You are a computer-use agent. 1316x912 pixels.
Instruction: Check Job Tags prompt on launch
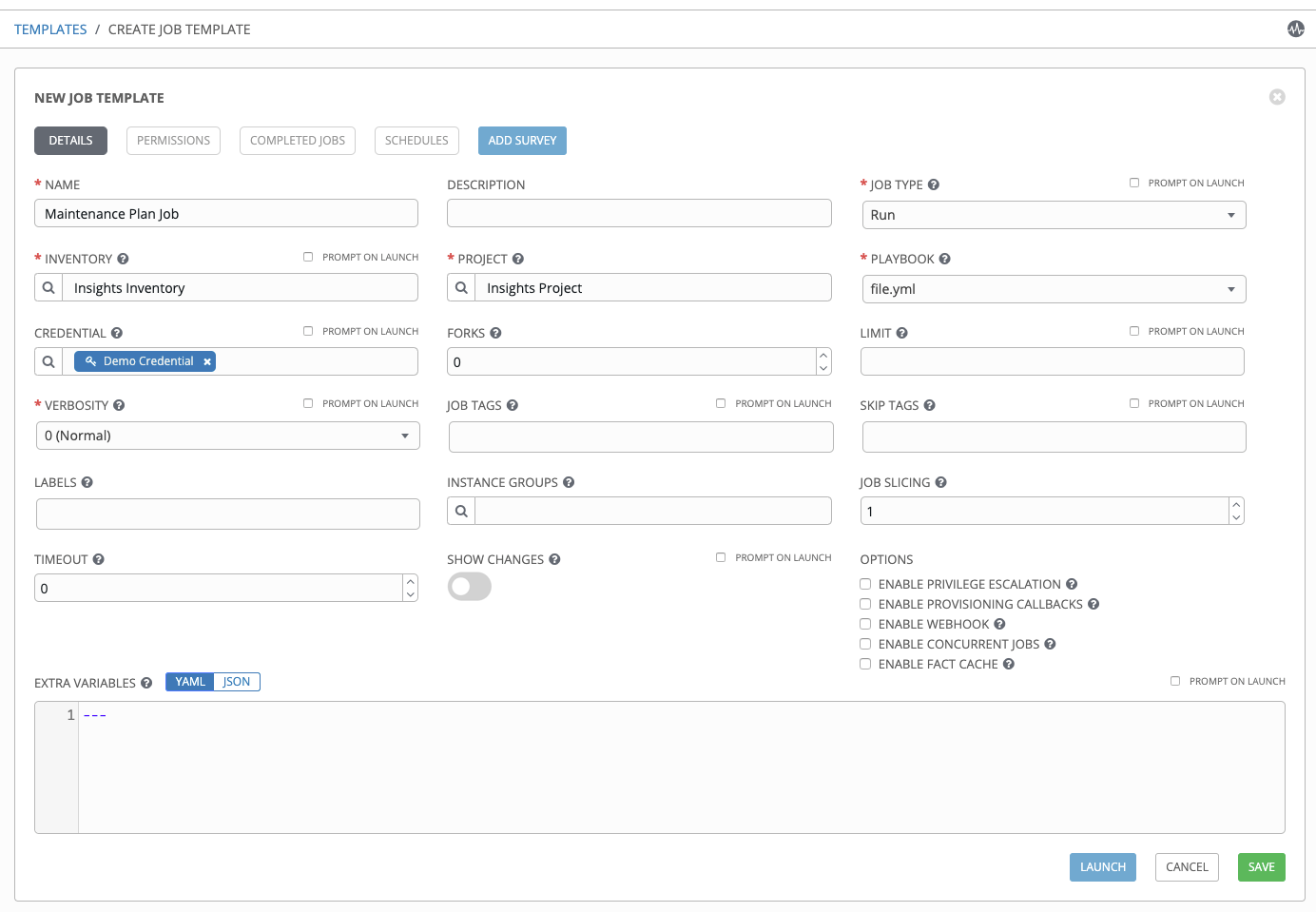pyautogui.click(x=721, y=403)
